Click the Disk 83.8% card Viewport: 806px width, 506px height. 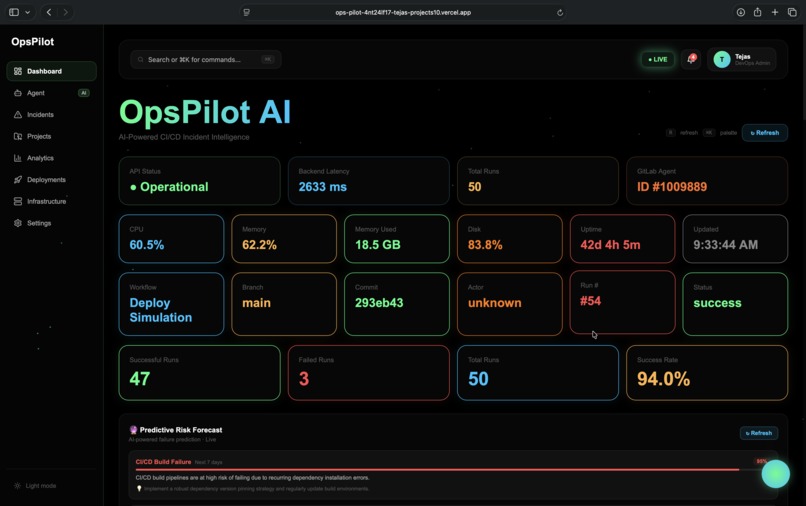pyautogui.click(x=509, y=239)
